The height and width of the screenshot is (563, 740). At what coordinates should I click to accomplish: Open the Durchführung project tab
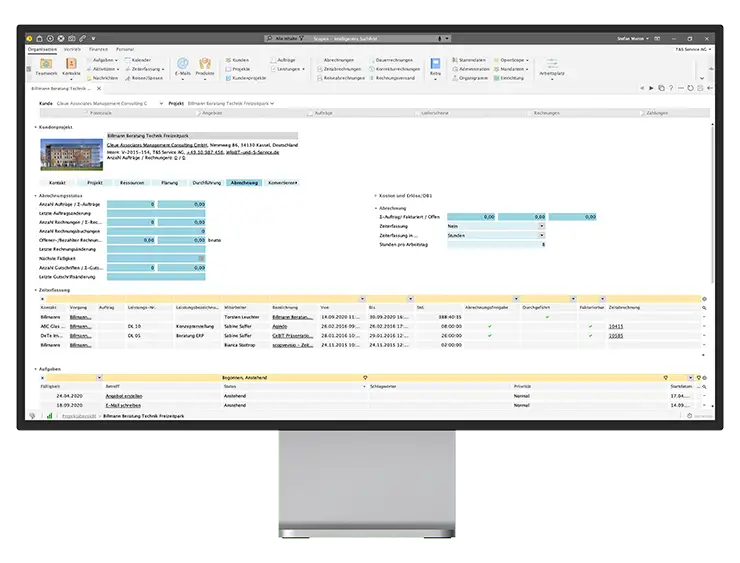[x=207, y=183]
